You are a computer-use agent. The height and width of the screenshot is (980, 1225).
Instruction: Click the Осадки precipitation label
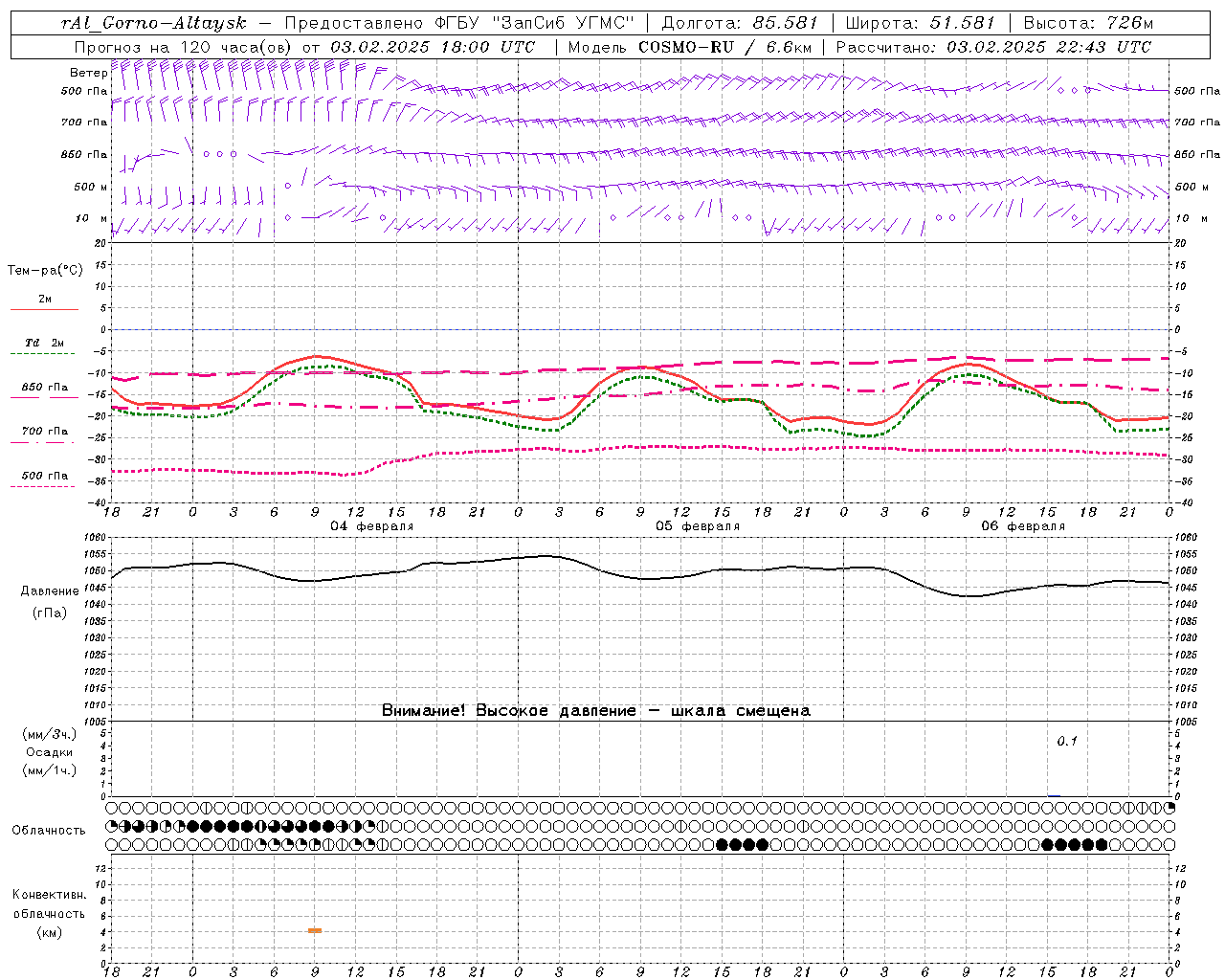[50, 752]
